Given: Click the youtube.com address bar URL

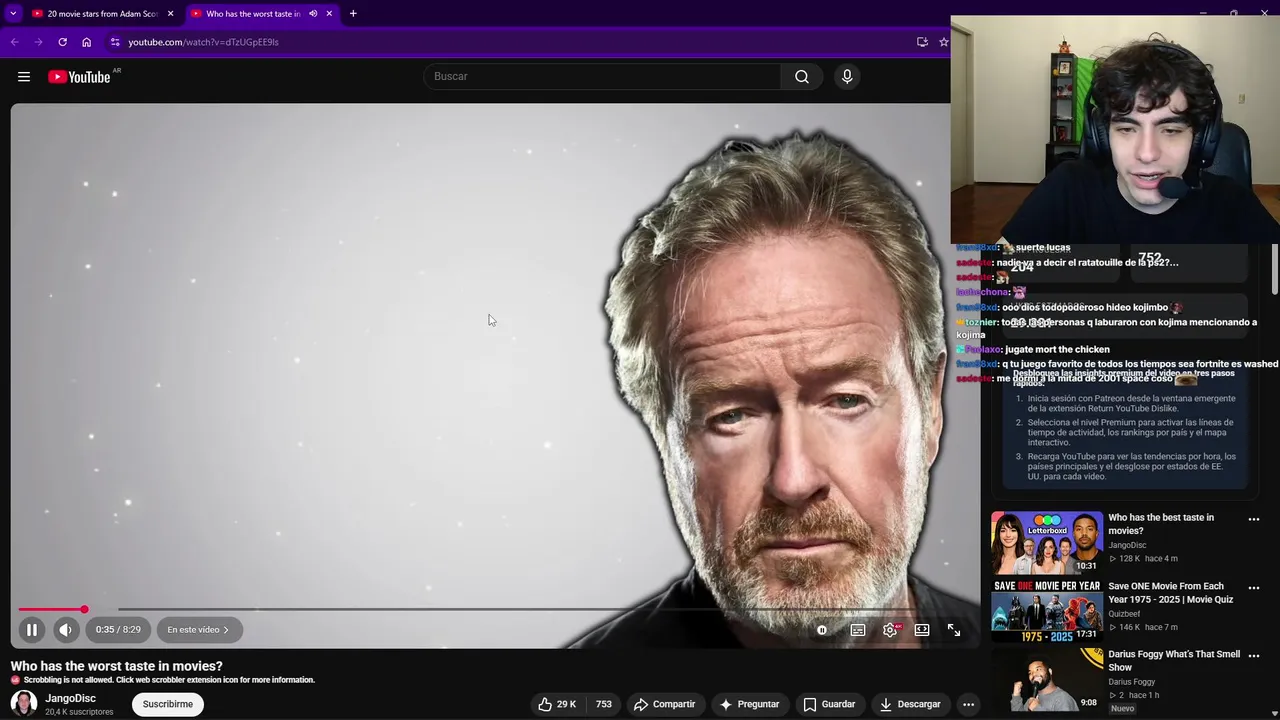Looking at the screenshot, I should (203, 42).
